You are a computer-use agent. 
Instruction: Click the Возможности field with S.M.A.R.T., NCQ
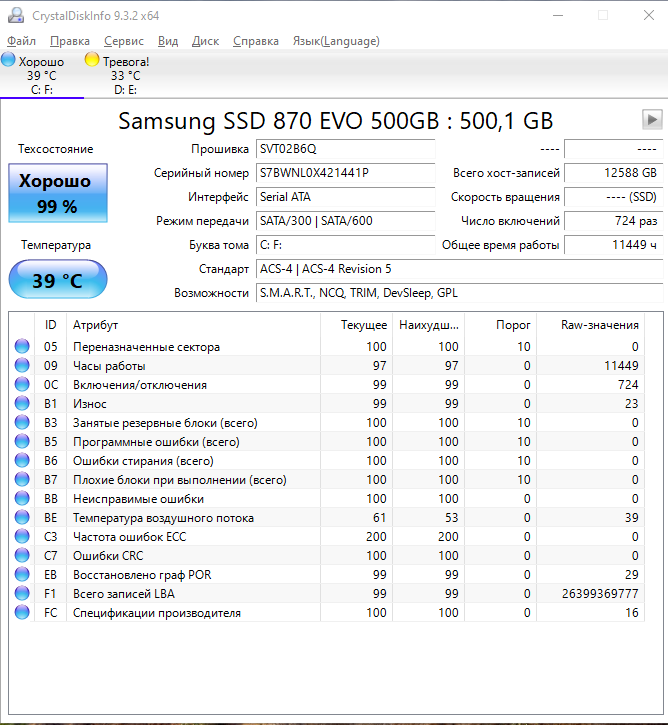click(460, 293)
